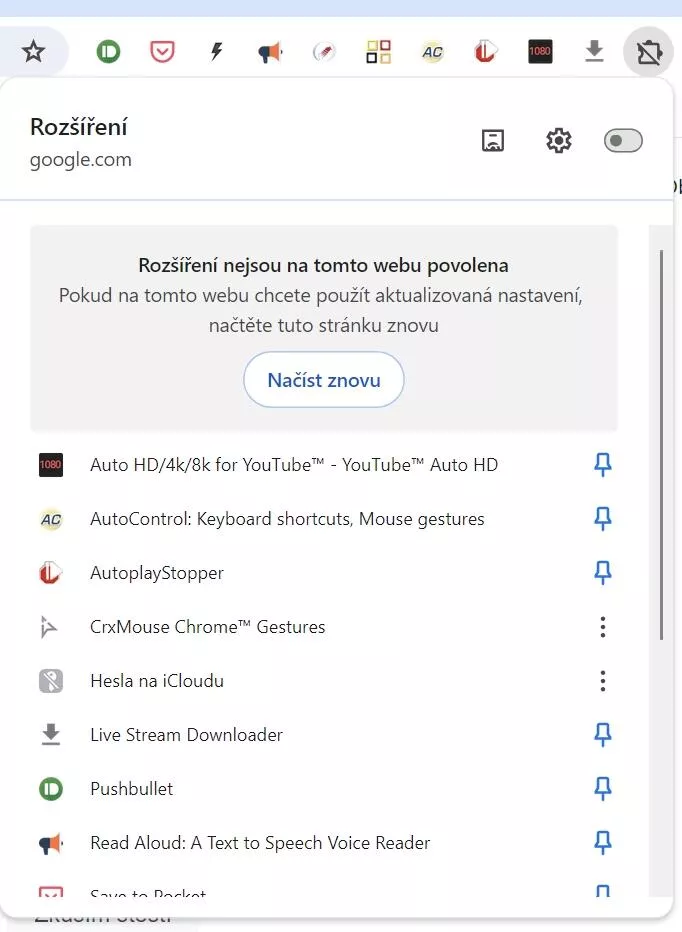Image resolution: width=682 pixels, height=932 pixels.
Task: Click the extensions puzzle toolbar button
Action: coord(648,52)
